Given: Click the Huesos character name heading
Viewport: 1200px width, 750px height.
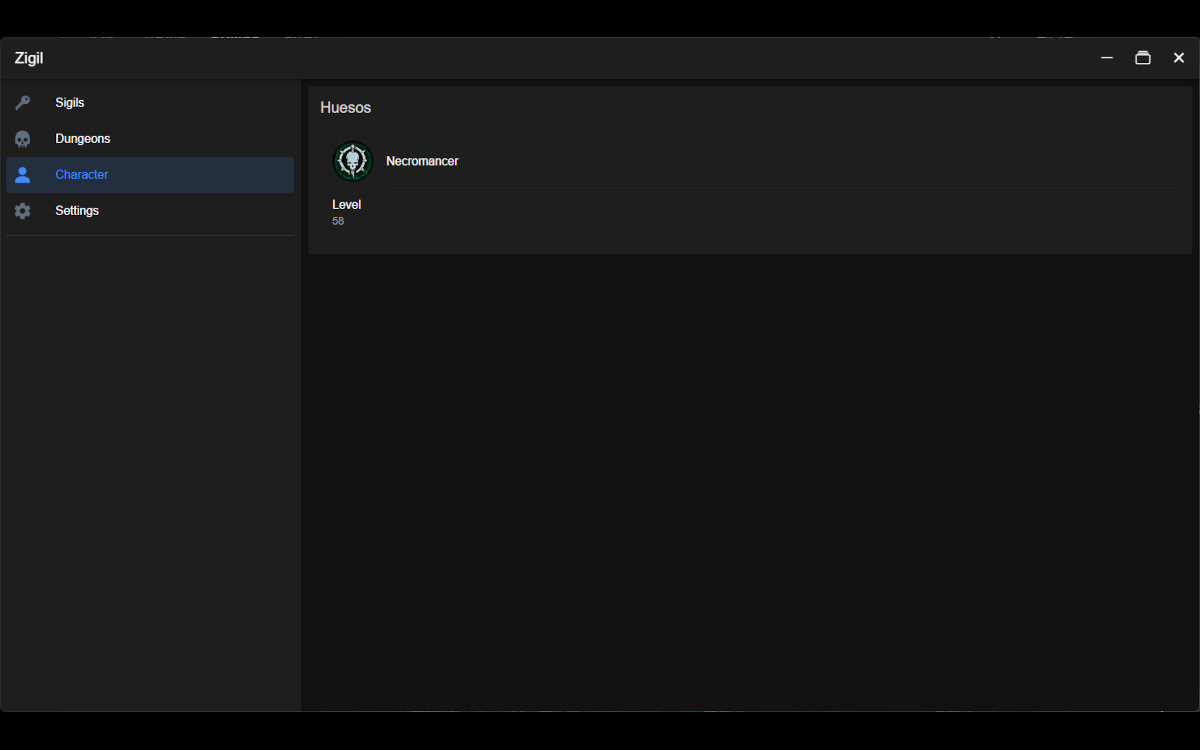Looking at the screenshot, I should (x=346, y=108).
